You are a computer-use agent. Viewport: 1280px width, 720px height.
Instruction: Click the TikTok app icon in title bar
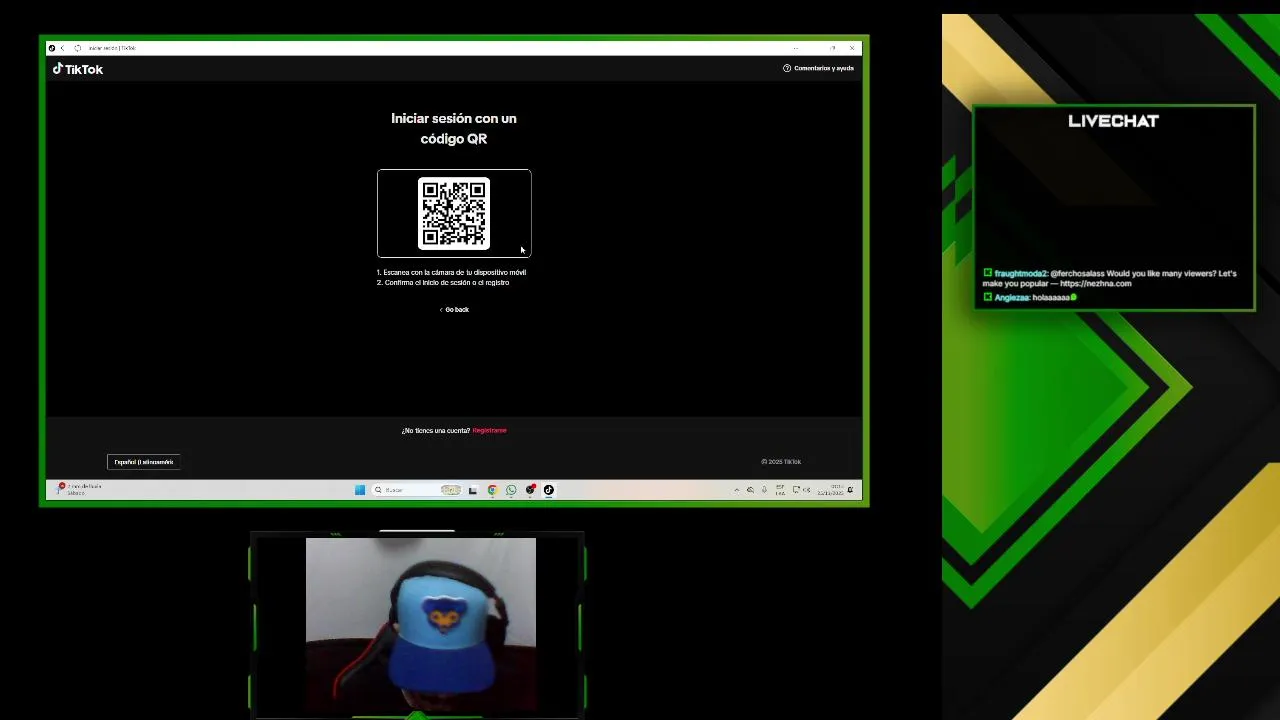pos(52,48)
